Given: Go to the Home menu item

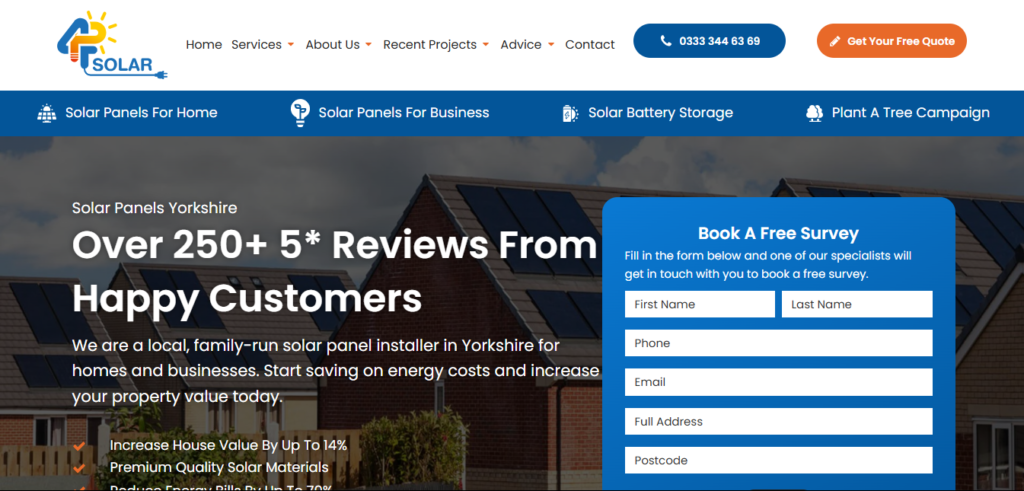Looking at the screenshot, I should coord(204,44).
